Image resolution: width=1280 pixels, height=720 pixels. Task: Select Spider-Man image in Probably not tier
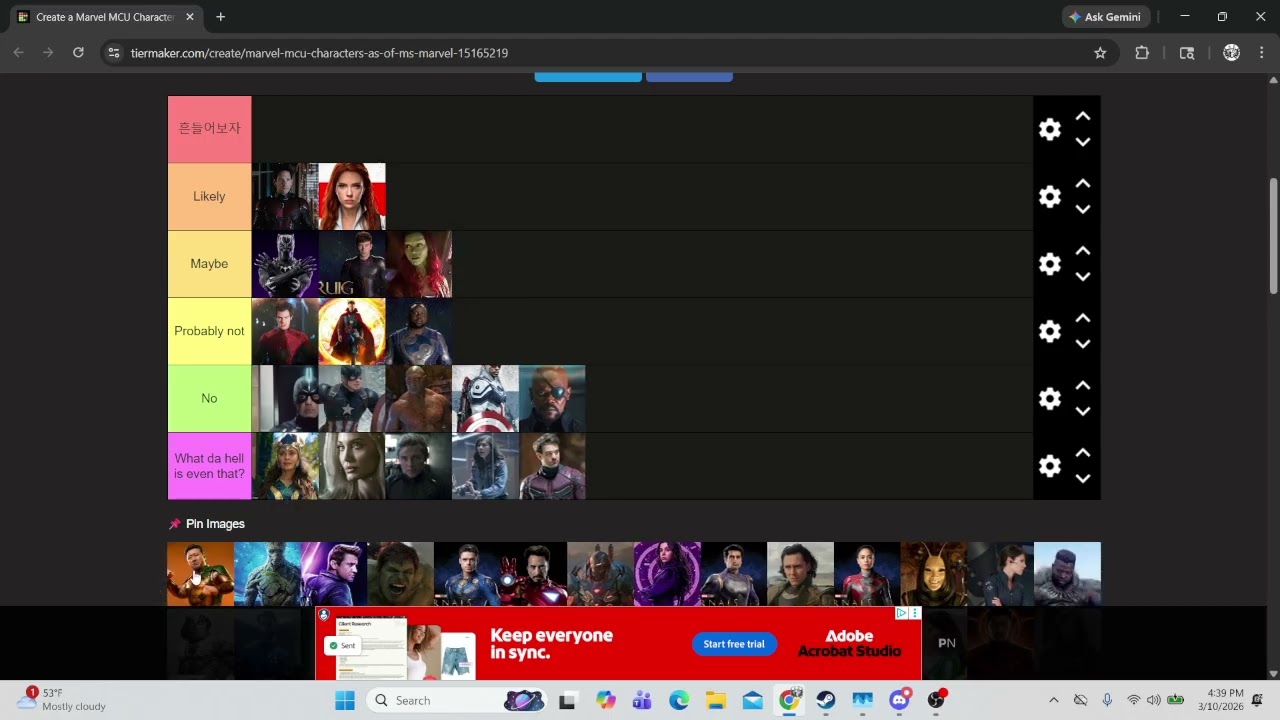tap(285, 331)
